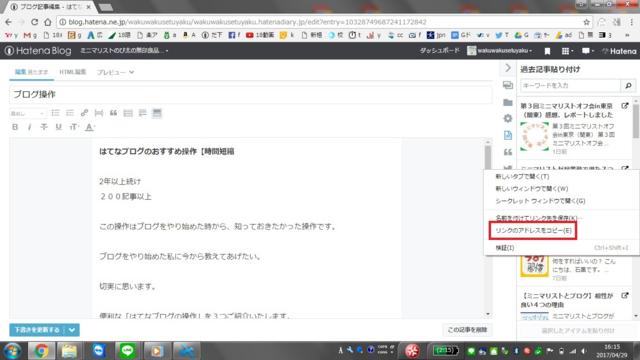Click the この記事を削除 button
Viewport: 640px width, 360px height.
tap(467, 330)
